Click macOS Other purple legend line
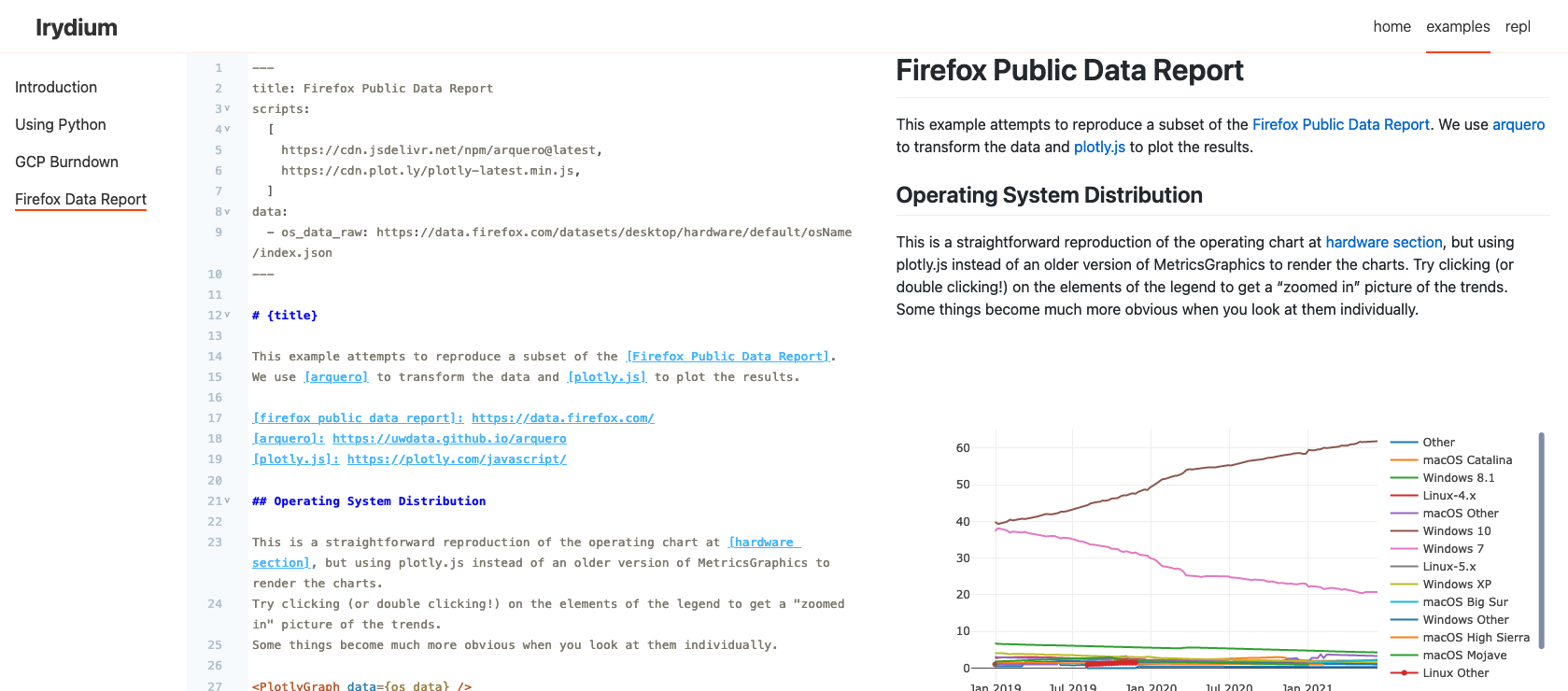The image size is (1568, 691). [1404, 514]
